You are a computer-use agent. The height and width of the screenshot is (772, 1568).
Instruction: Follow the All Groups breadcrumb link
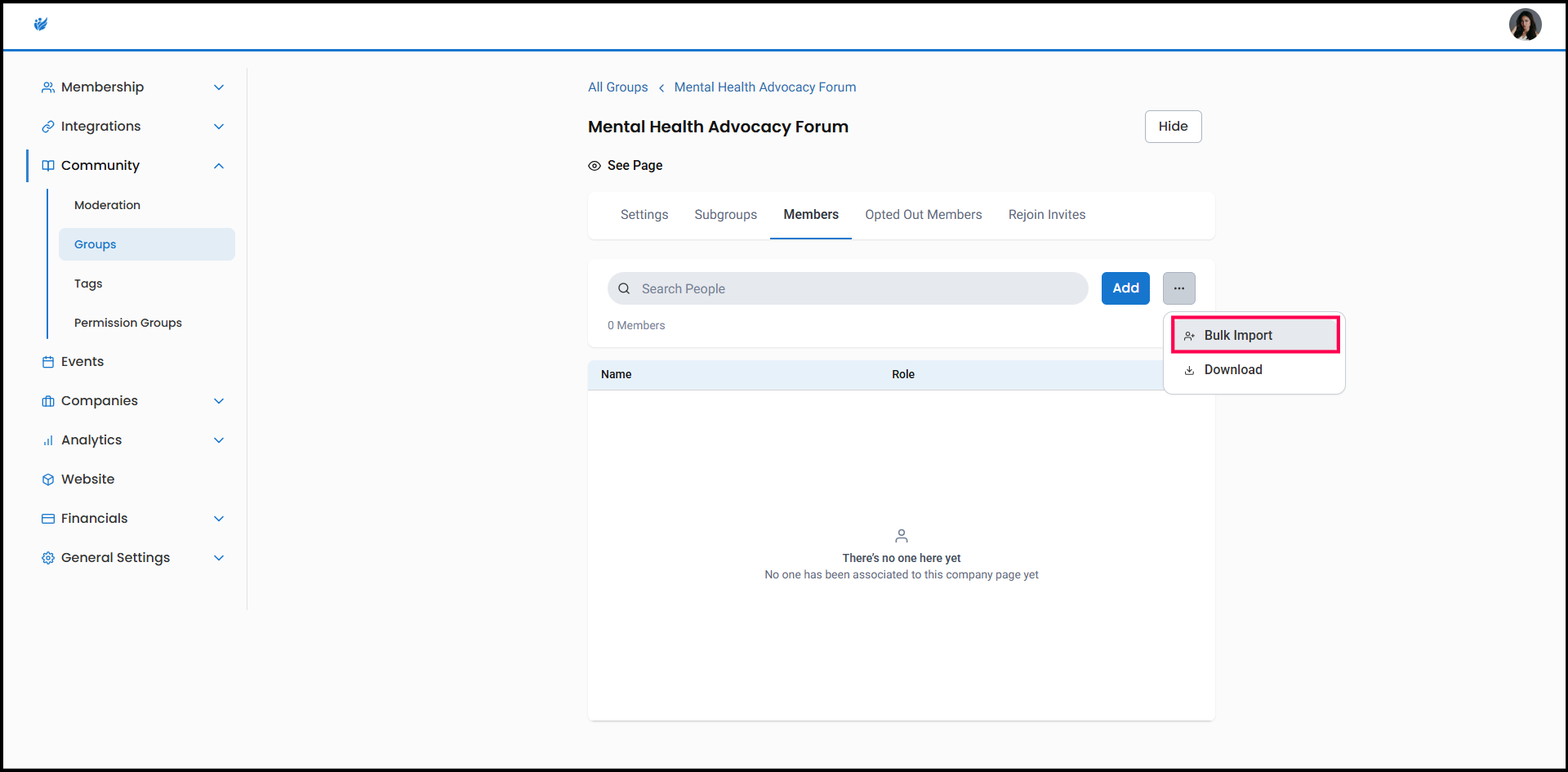[617, 87]
